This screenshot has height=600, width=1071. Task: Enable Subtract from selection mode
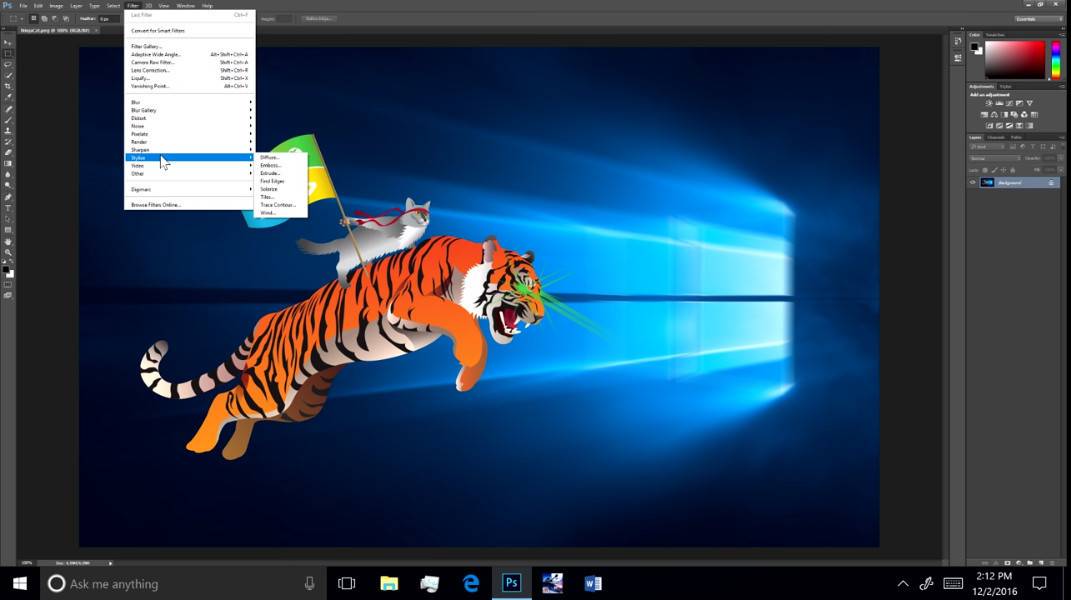(x=55, y=18)
